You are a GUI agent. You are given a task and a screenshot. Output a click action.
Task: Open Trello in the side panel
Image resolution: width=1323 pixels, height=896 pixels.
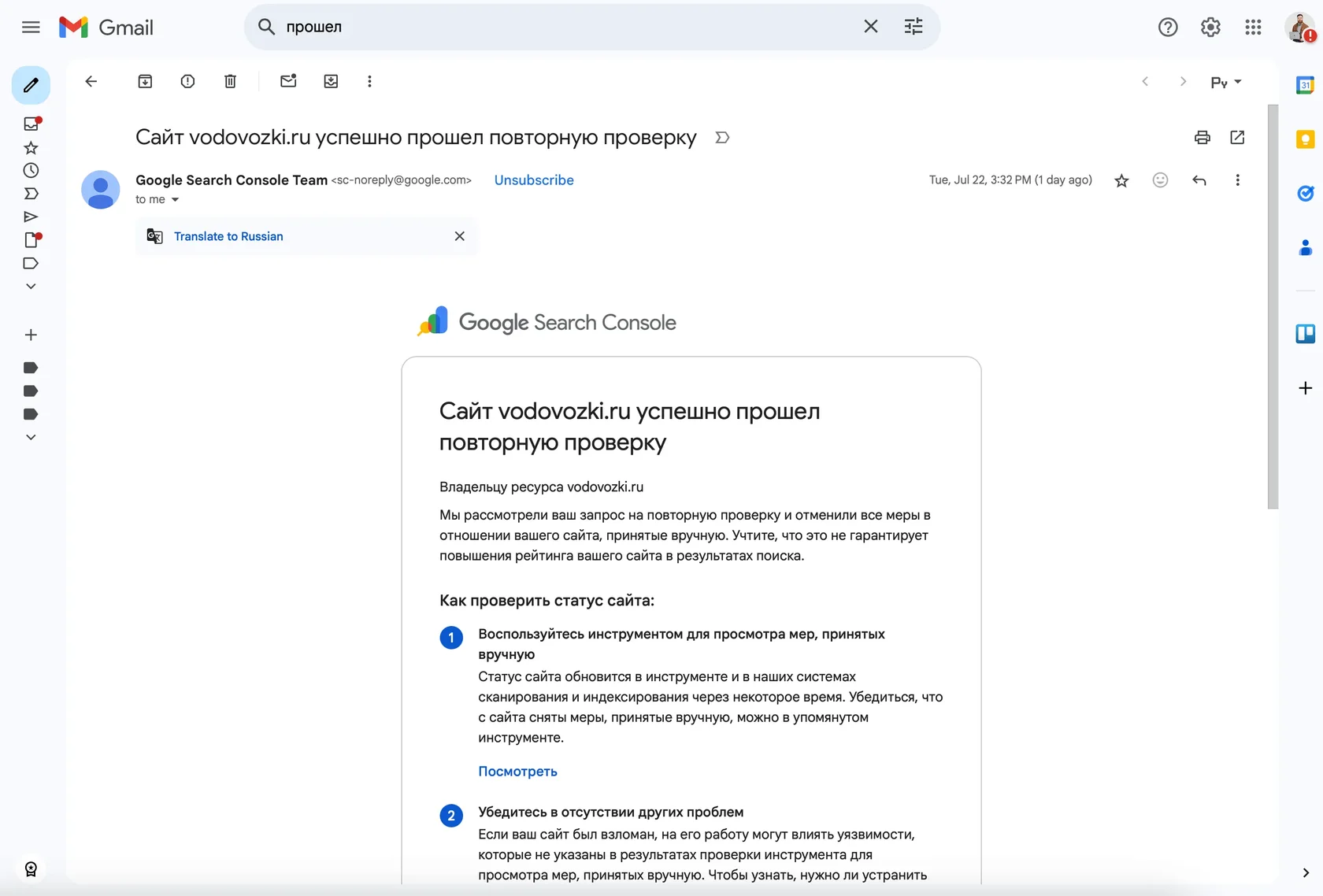pos(1306,334)
